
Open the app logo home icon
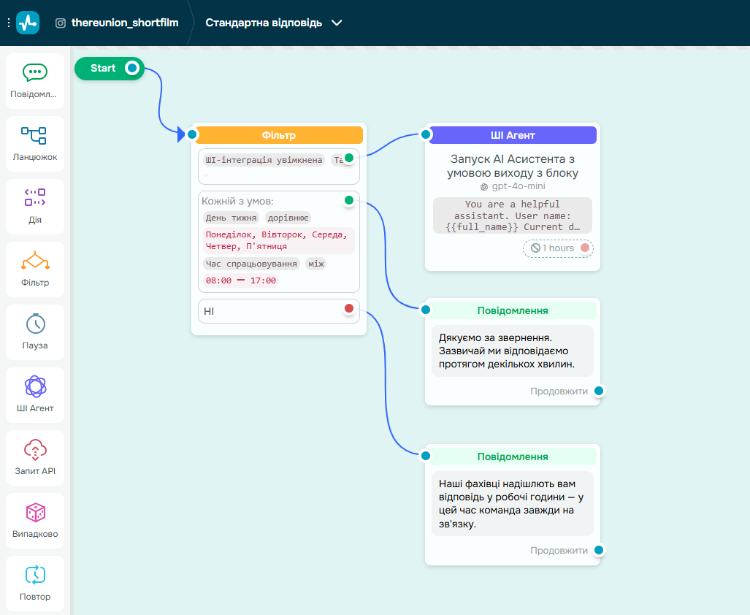click(x=28, y=22)
